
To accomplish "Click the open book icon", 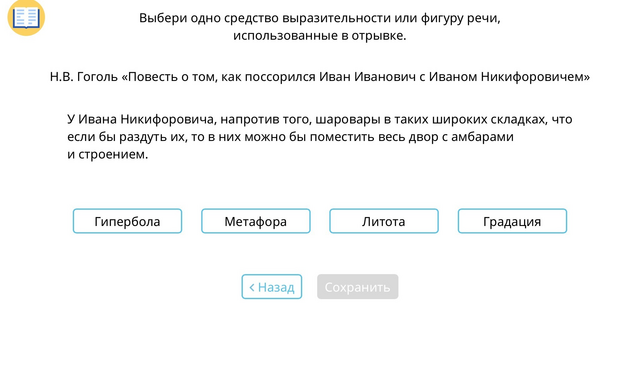I will 26,17.
